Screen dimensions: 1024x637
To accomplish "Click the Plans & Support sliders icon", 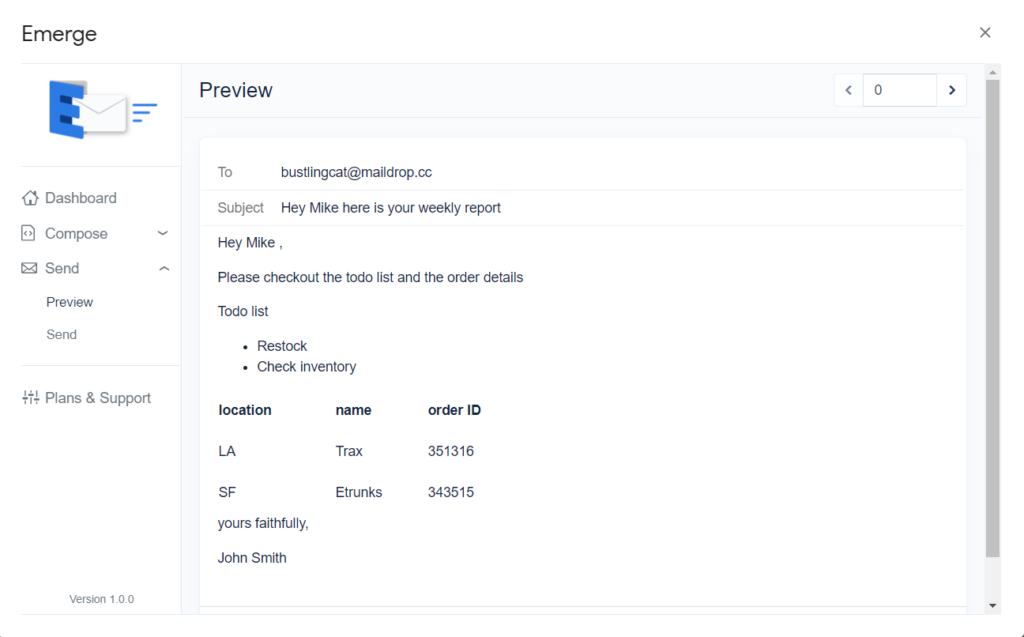I will tap(30, 398).
